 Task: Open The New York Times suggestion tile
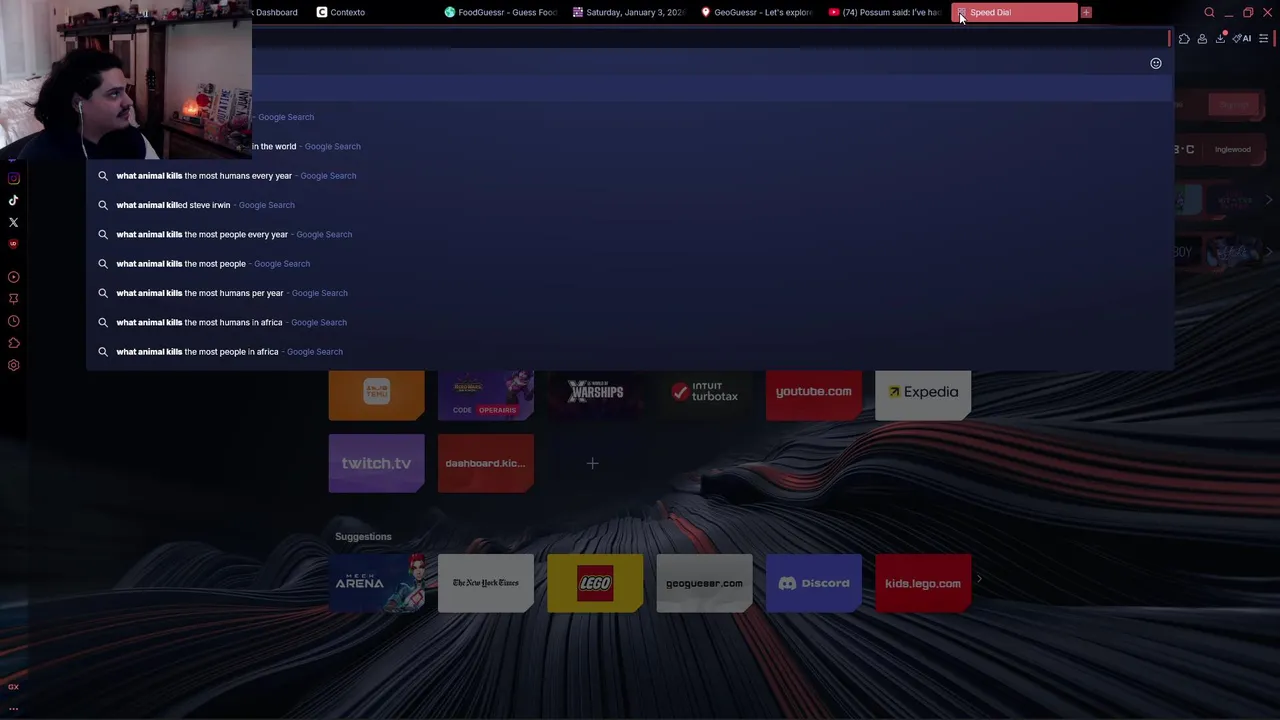pyautogui.click(x=486, y=583)
